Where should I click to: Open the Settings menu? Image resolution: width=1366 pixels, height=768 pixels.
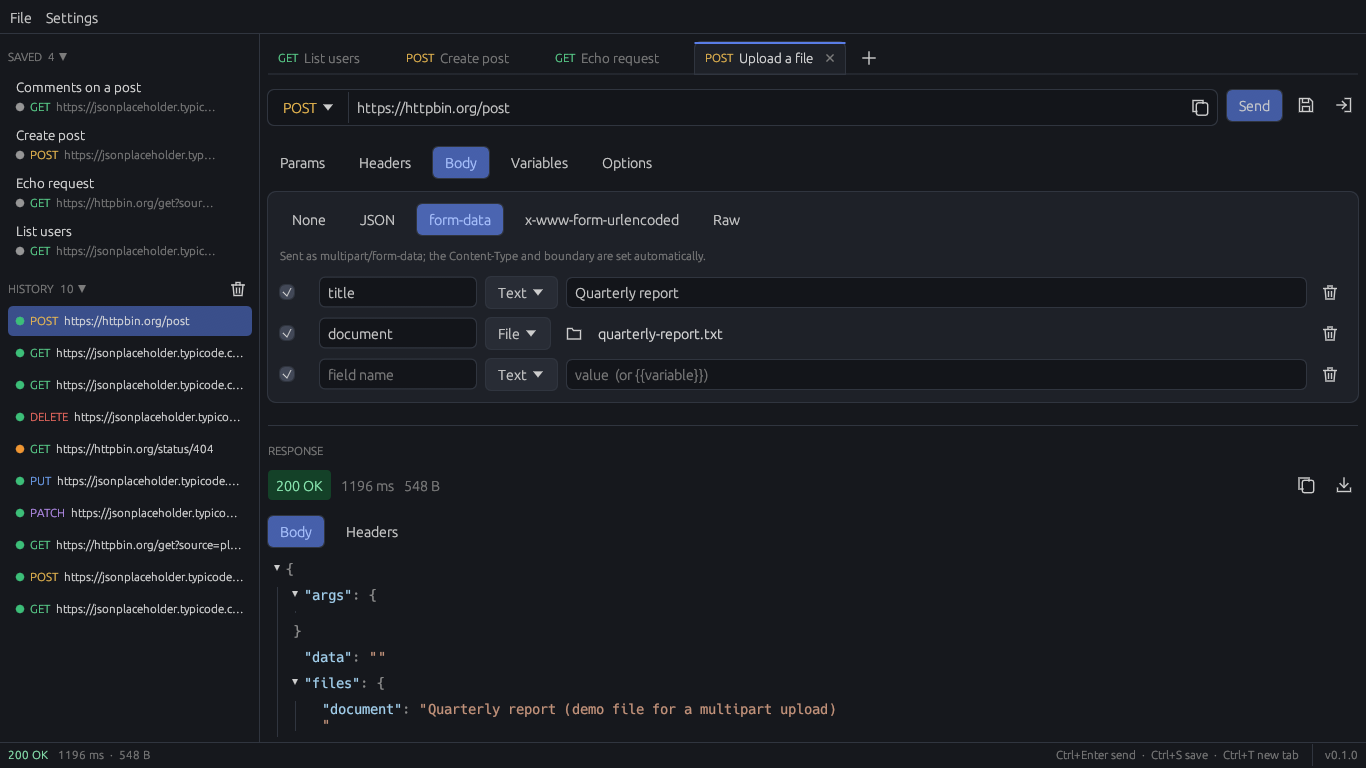click(x=72, y=18)
